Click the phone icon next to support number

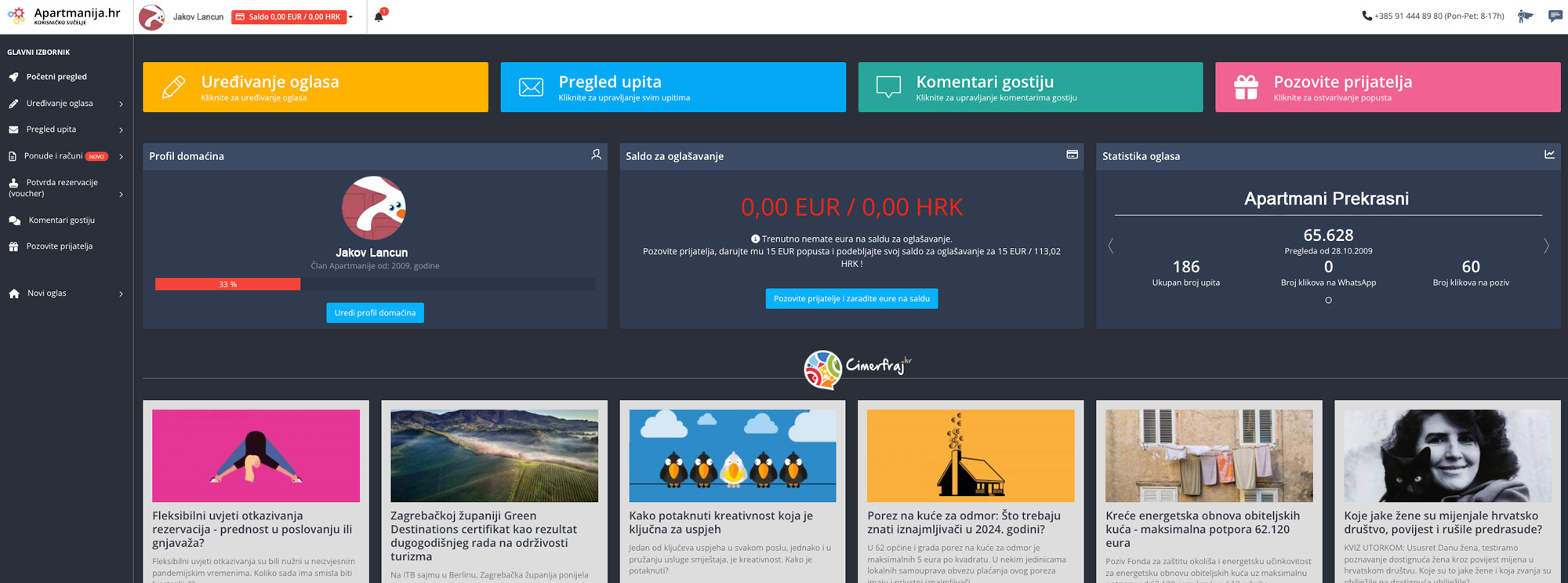(1367, 16)
